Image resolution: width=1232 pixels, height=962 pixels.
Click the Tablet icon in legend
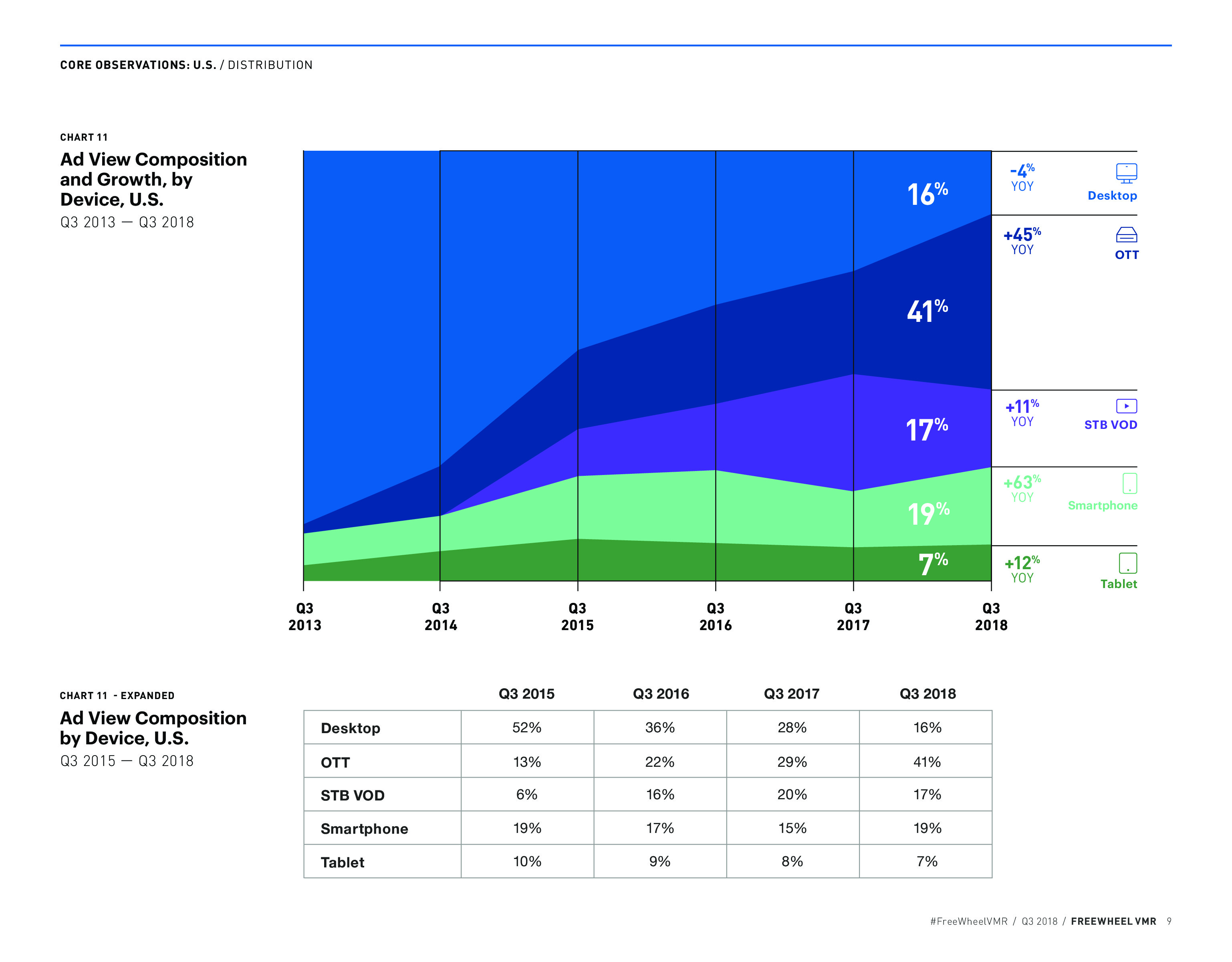click(x=1128, y=563)
